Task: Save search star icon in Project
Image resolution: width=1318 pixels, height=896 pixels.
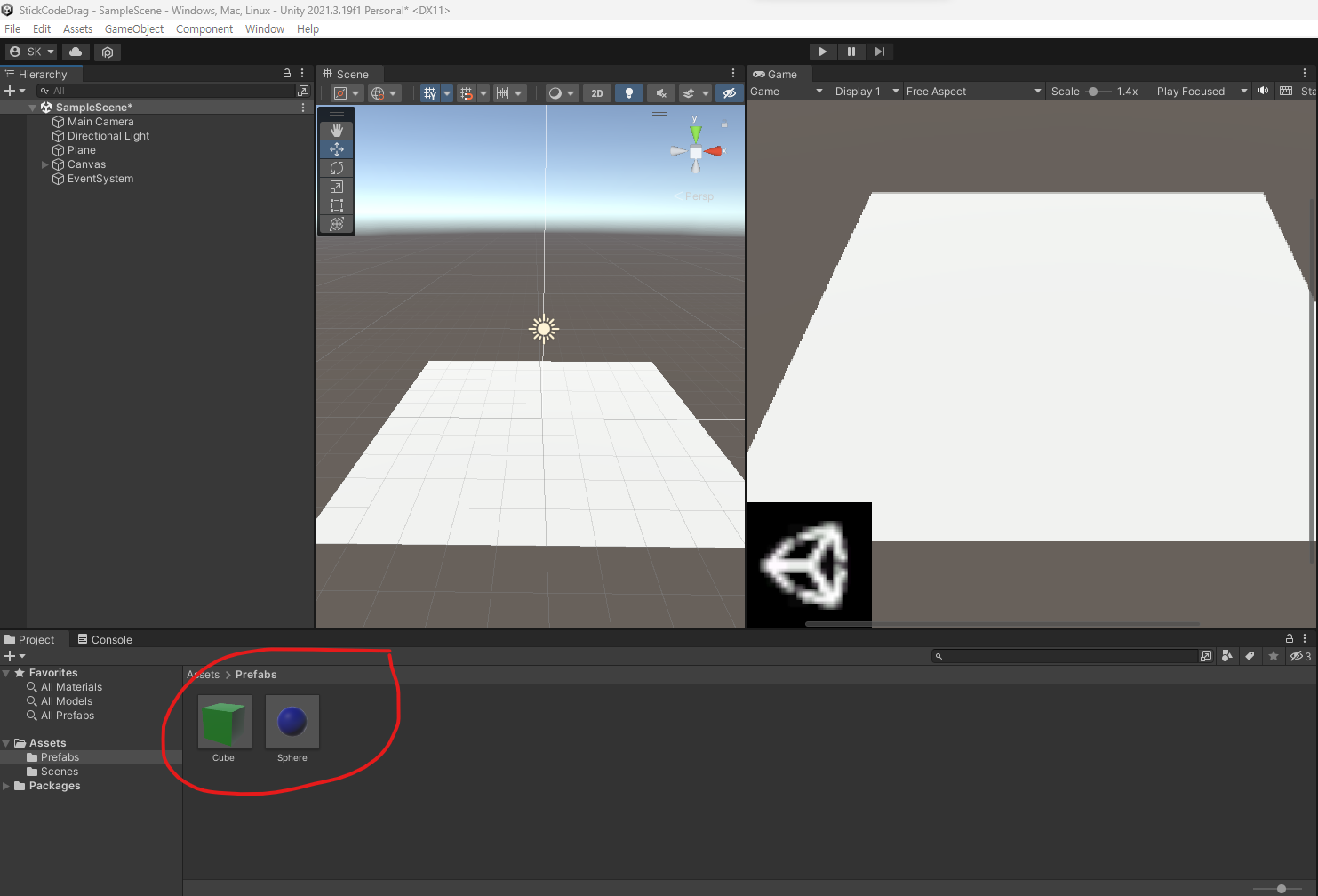Action: tap(1273, 656)
